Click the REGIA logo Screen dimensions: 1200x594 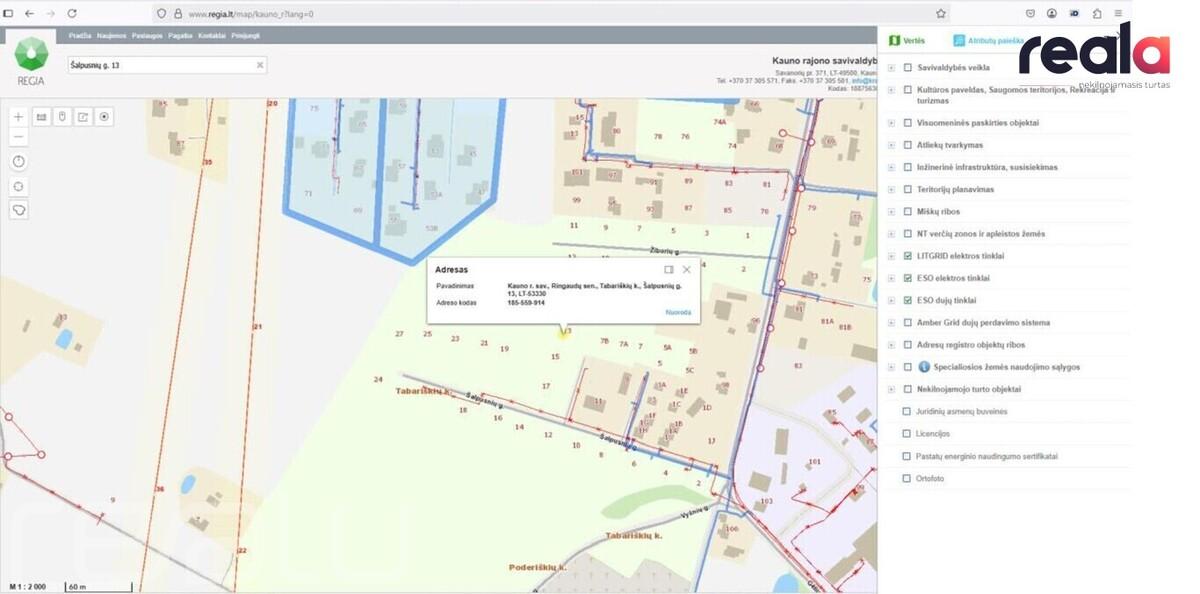tap(30, 63)
